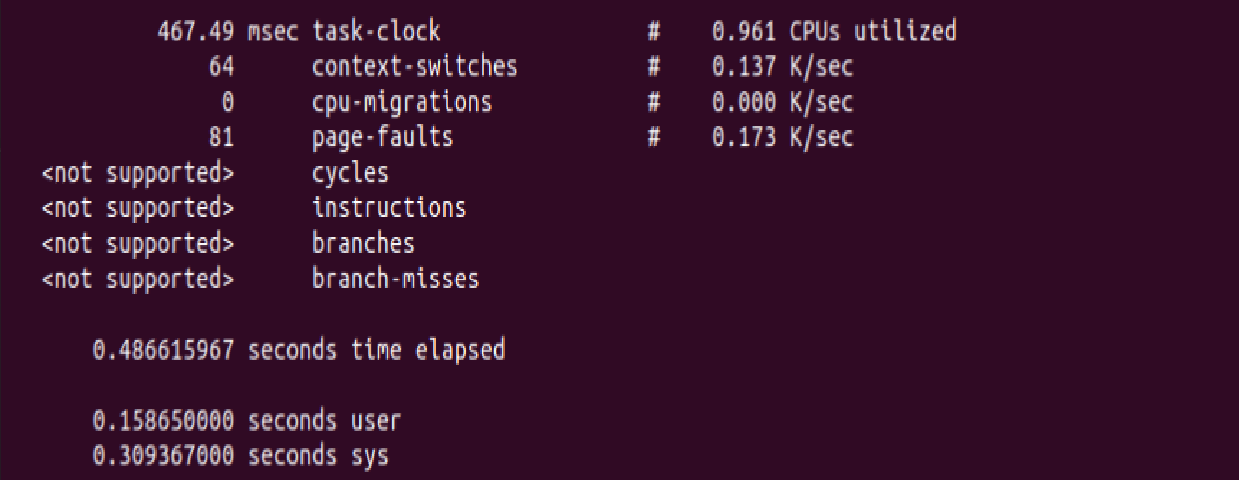Select the 0.486615967 seconds time elapsed line
Screen dimensions: 1240x481
coord(299,350)
